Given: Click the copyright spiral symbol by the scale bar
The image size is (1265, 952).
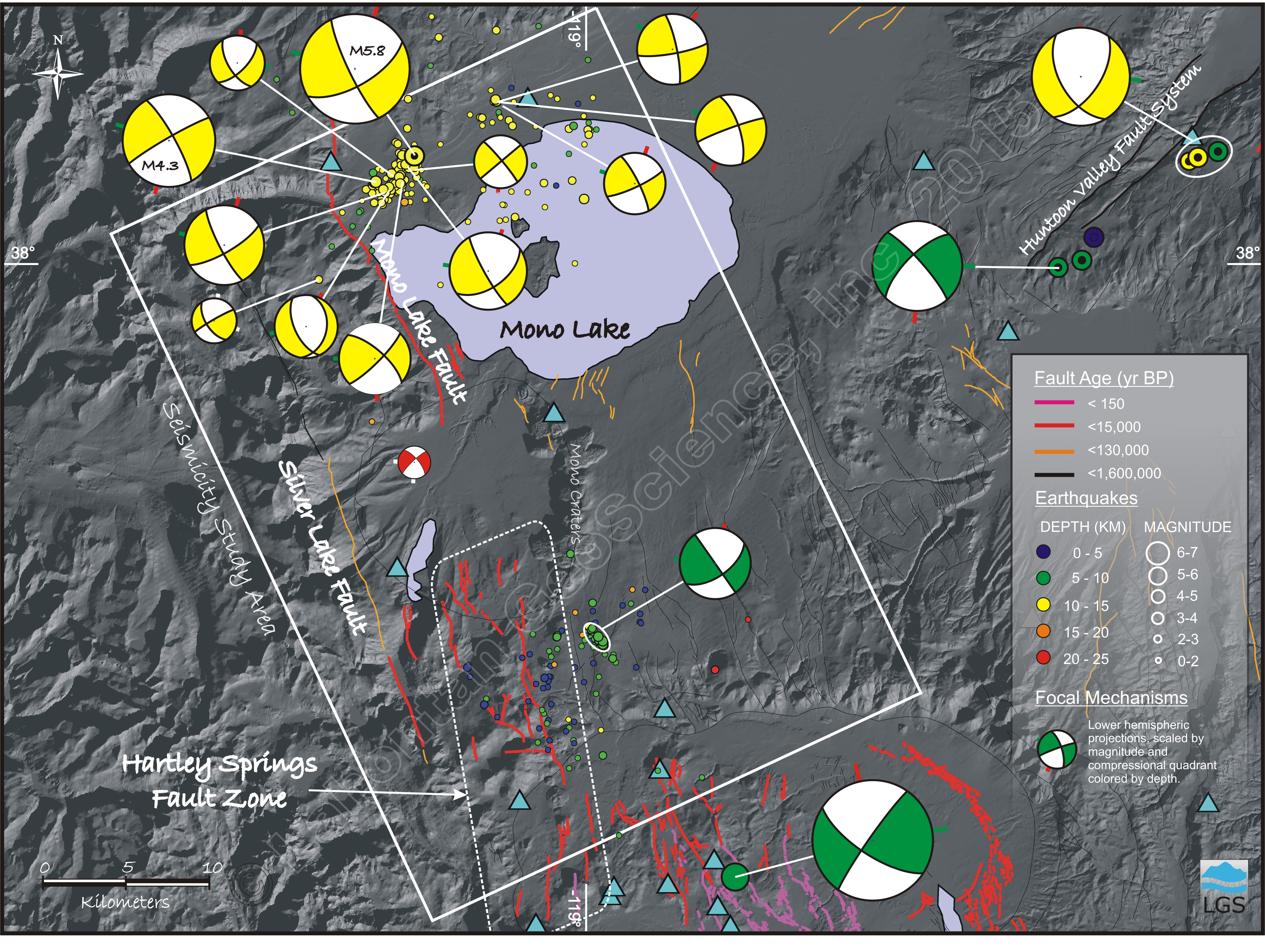Looking at the screenshot, I should pos(250,884).
